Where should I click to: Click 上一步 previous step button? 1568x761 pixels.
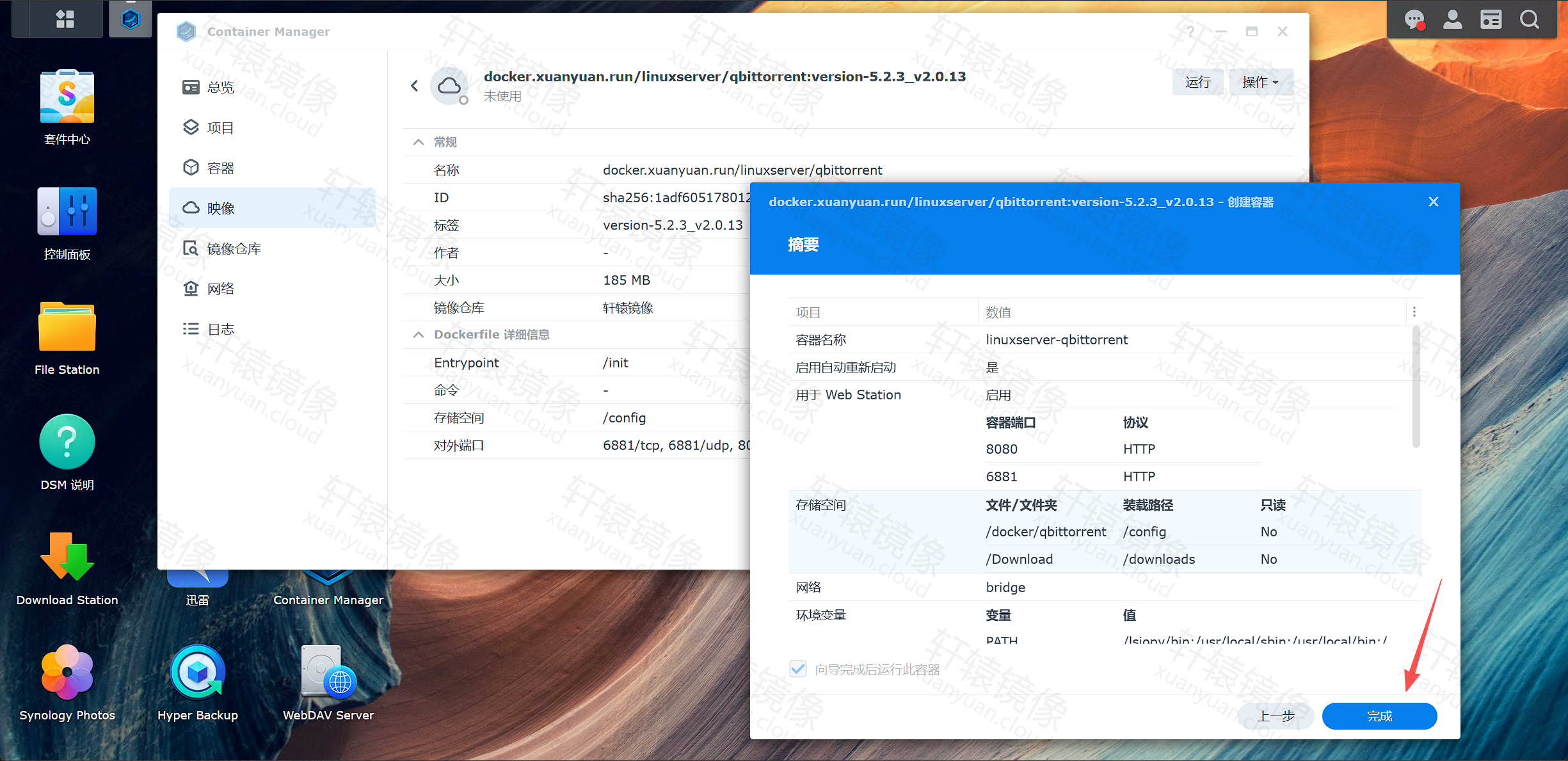click(1276, 716)
